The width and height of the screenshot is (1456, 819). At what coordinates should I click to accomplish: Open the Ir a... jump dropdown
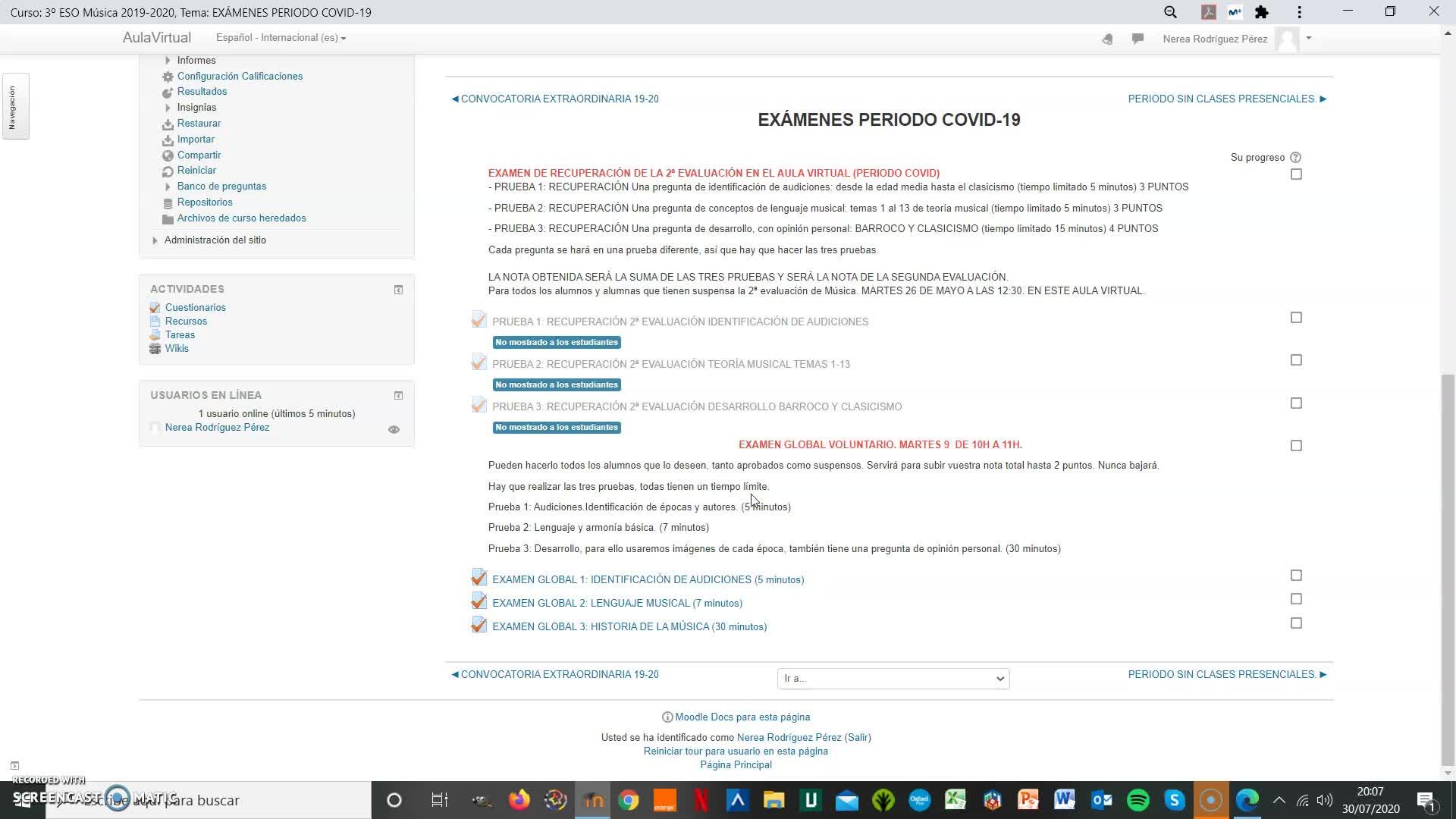pos(893,679)
